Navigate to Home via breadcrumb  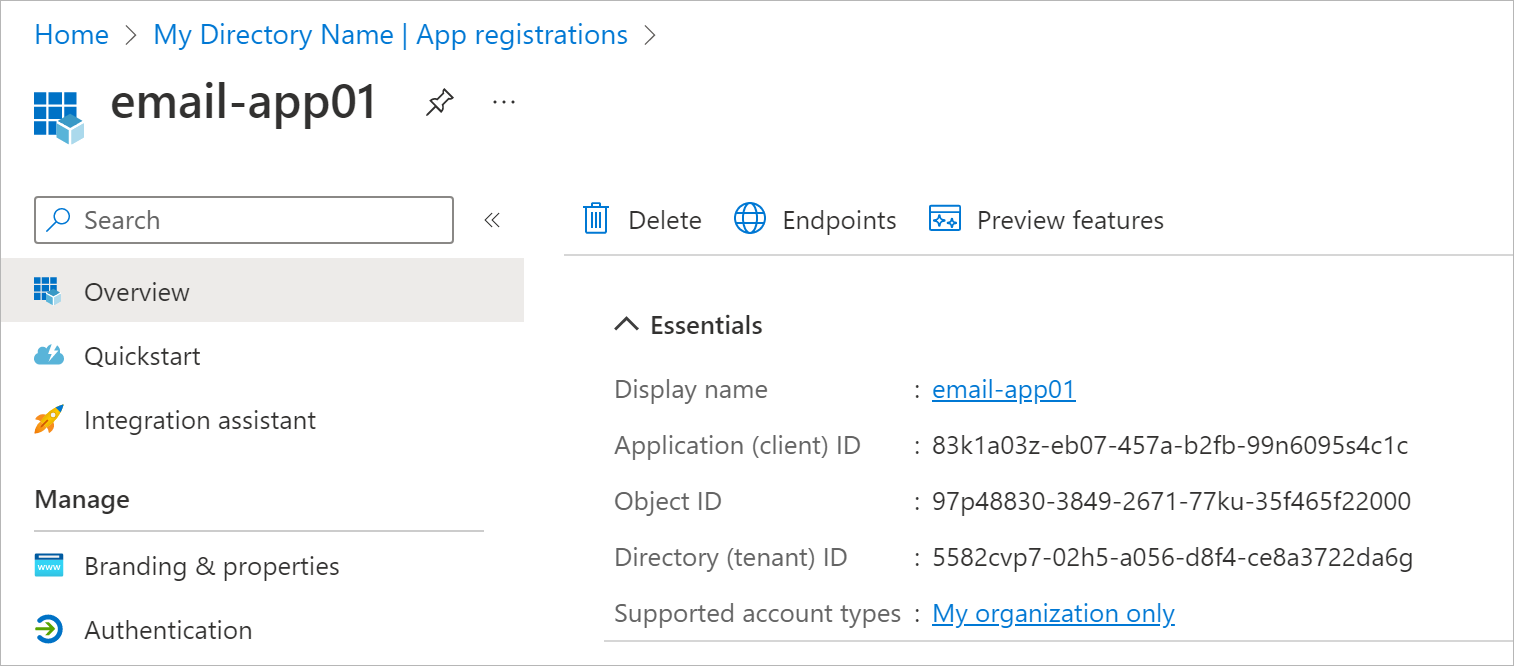click(x=71, y=34)
